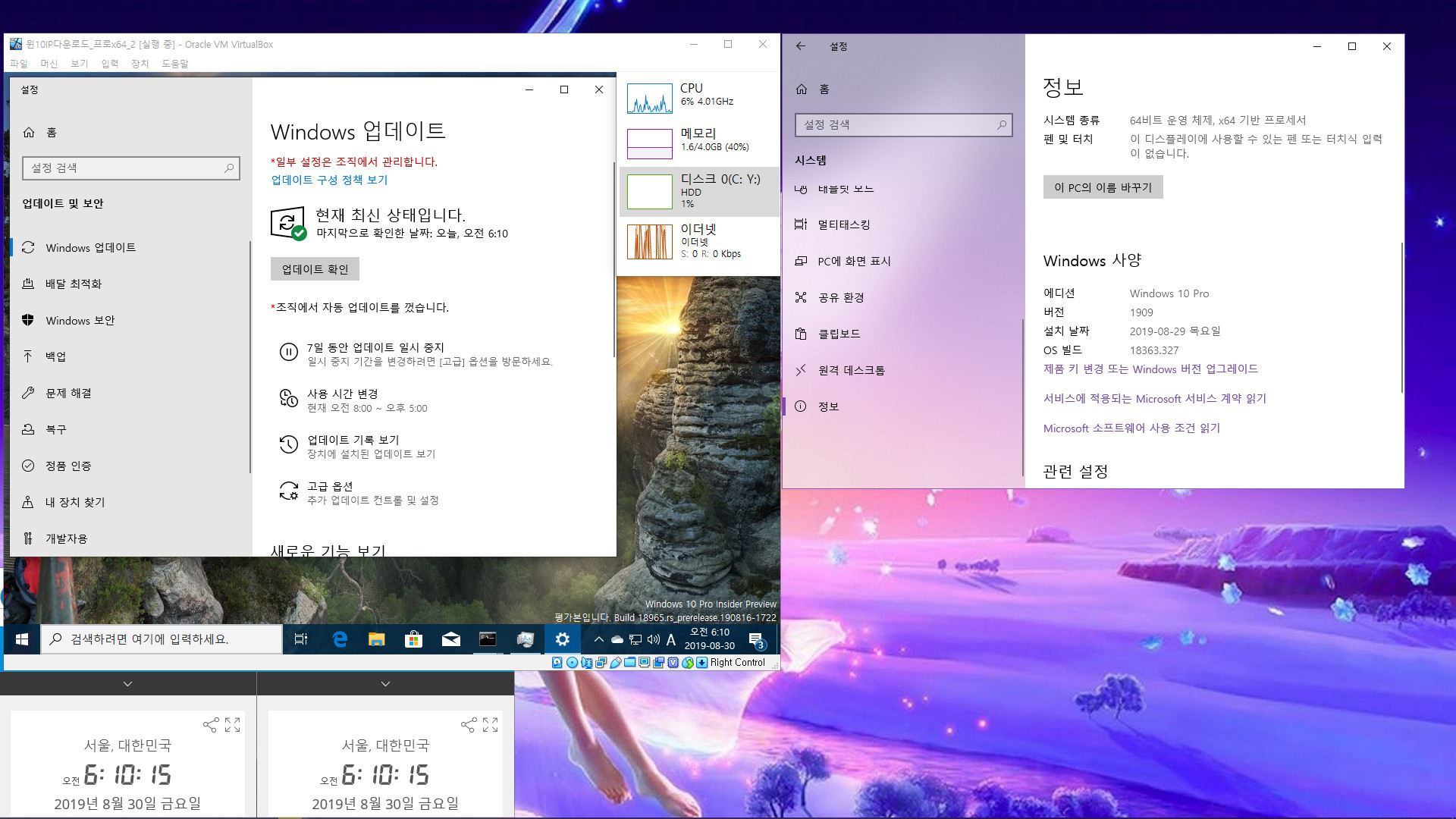Click 7일 동안 업데이트 일시 중지
The image size is (1456, 819).
pos(417,354)
